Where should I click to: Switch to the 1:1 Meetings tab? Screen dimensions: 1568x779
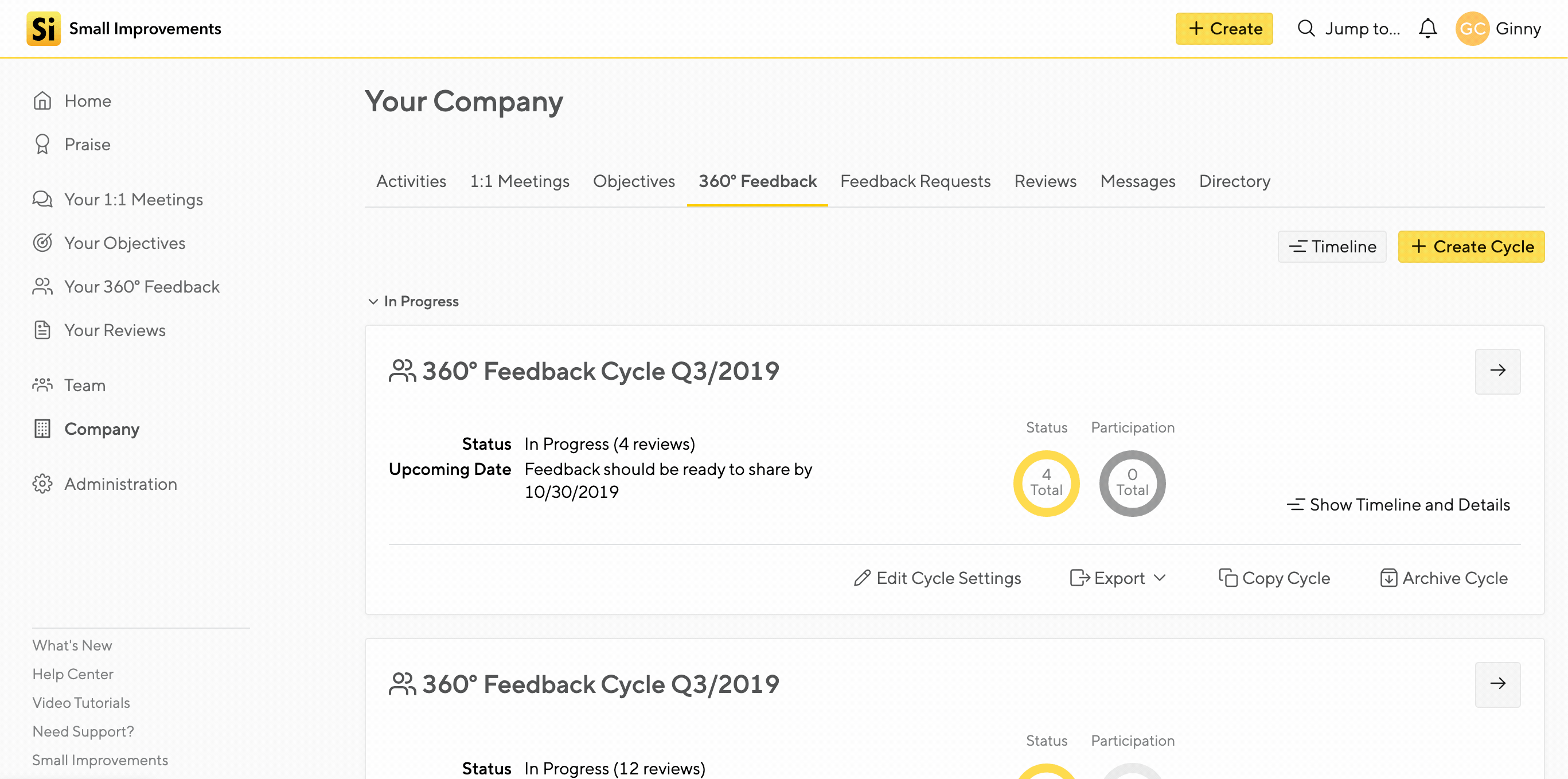(519, 181)
